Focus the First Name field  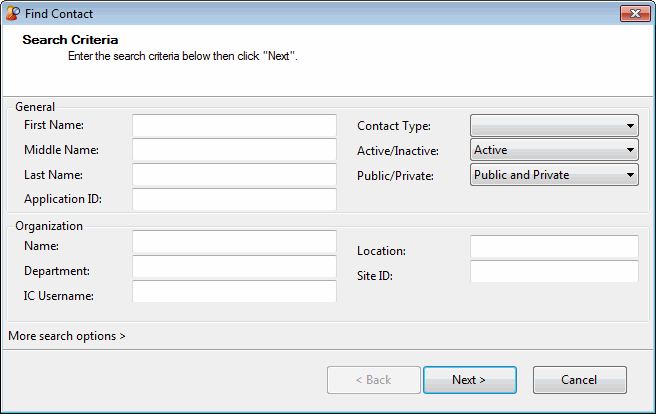pyautogui.click(x=234, y=125)
